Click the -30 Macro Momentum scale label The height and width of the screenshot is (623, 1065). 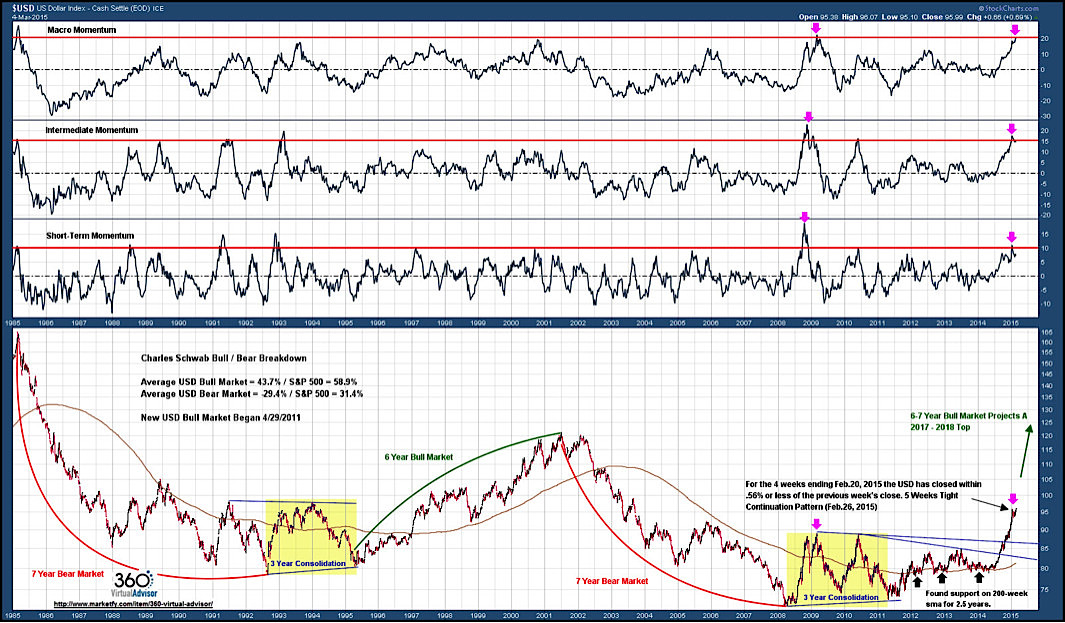pyautogui.click(x=1045, y=115)
